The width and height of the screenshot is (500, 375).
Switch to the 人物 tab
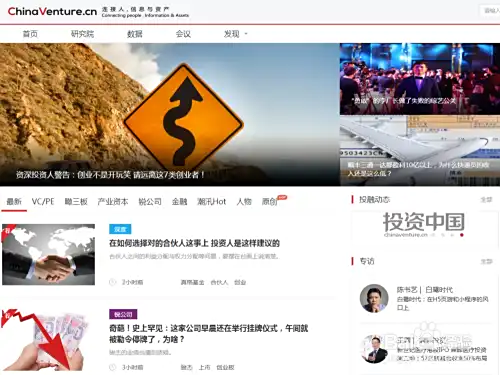tap(244, 202)
